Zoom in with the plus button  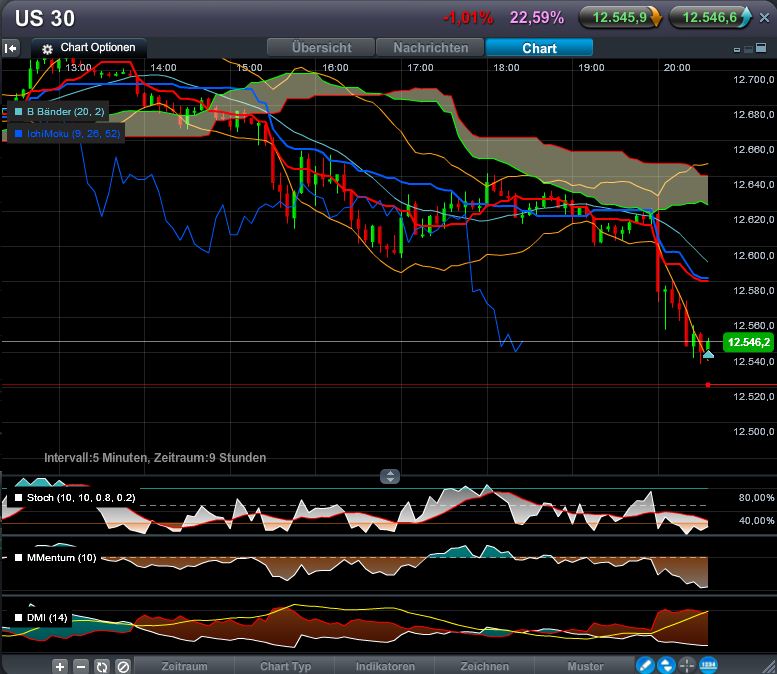click(x=59, y=666)
